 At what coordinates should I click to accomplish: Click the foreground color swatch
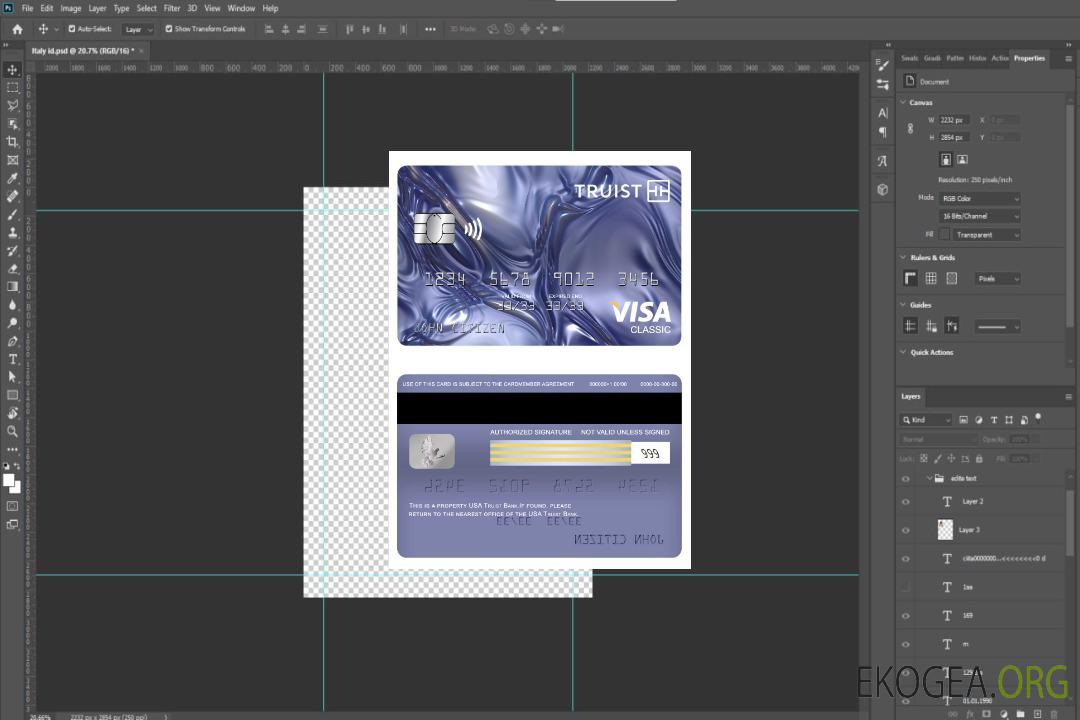click(x=9, y=480)
